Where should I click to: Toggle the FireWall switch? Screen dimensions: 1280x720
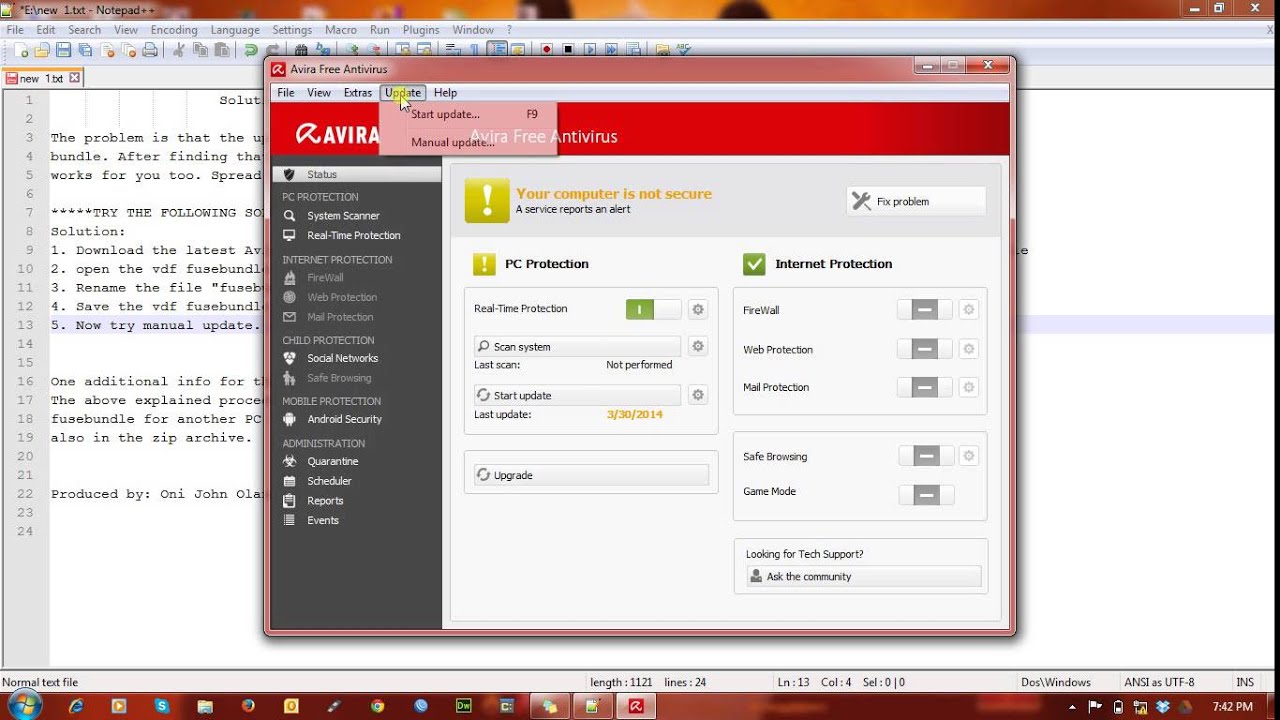925,310
